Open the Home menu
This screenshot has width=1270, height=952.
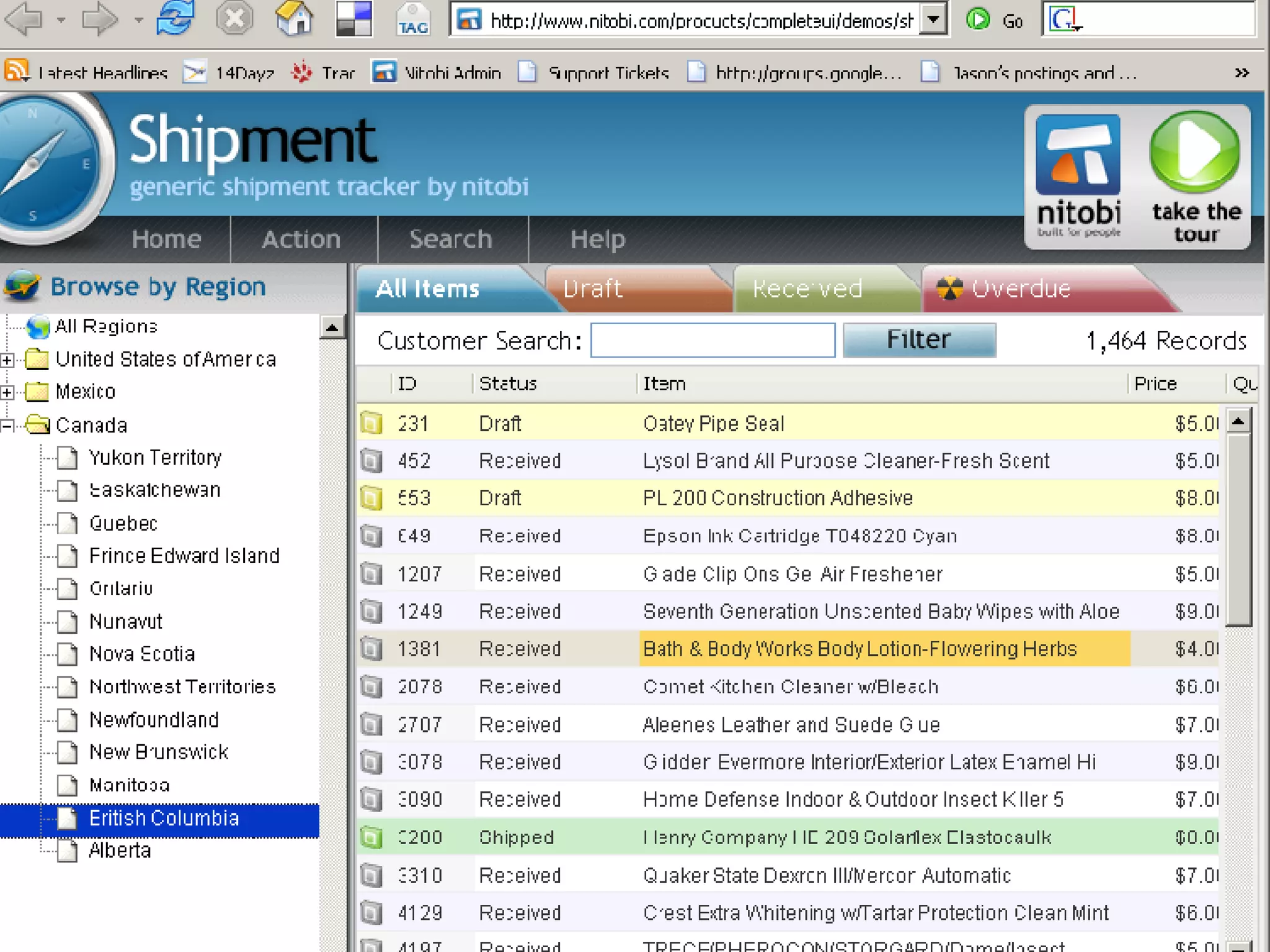click(166, 239)
